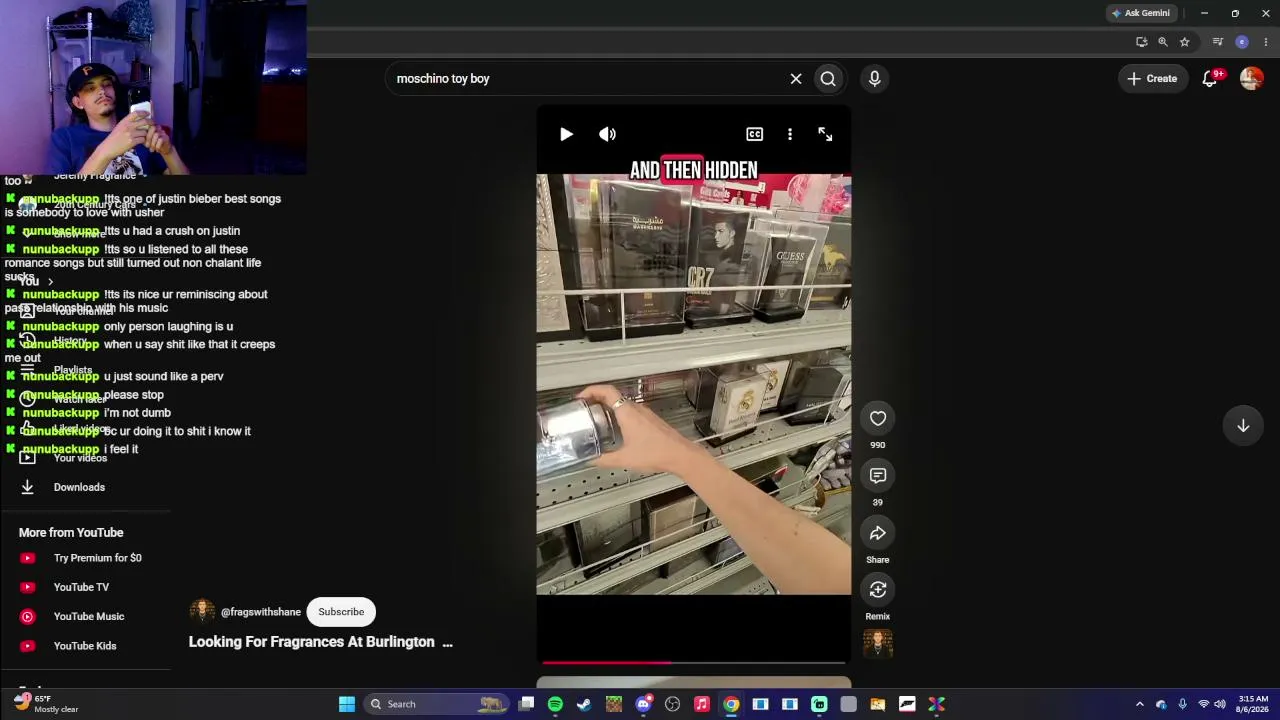The height and width of the screenshot is (720, 1280).
Task: Show hidden system tray icons
Action: click(x=1139, y=704)
